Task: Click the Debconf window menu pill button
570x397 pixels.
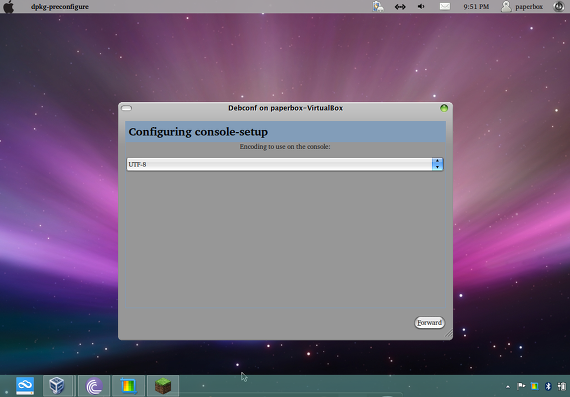Action: 127,108
